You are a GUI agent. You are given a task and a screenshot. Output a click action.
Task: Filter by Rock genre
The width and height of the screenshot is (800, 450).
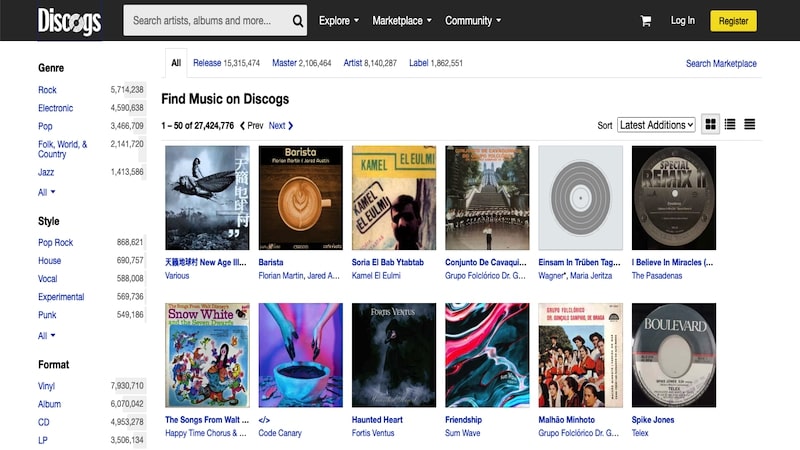point(47,90)
